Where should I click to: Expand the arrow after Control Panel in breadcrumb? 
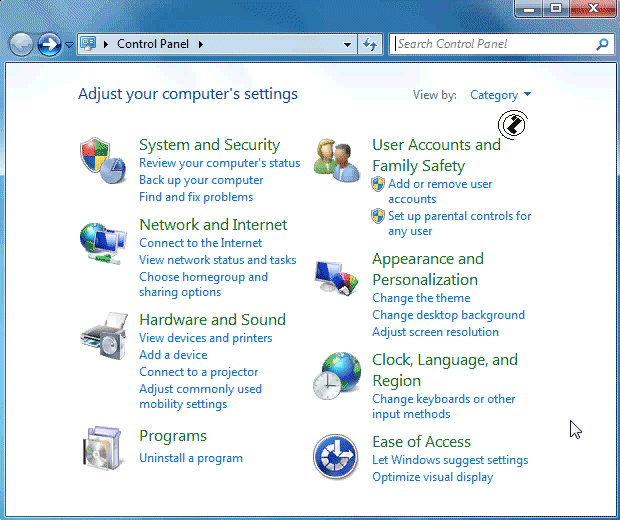[201, 44]
